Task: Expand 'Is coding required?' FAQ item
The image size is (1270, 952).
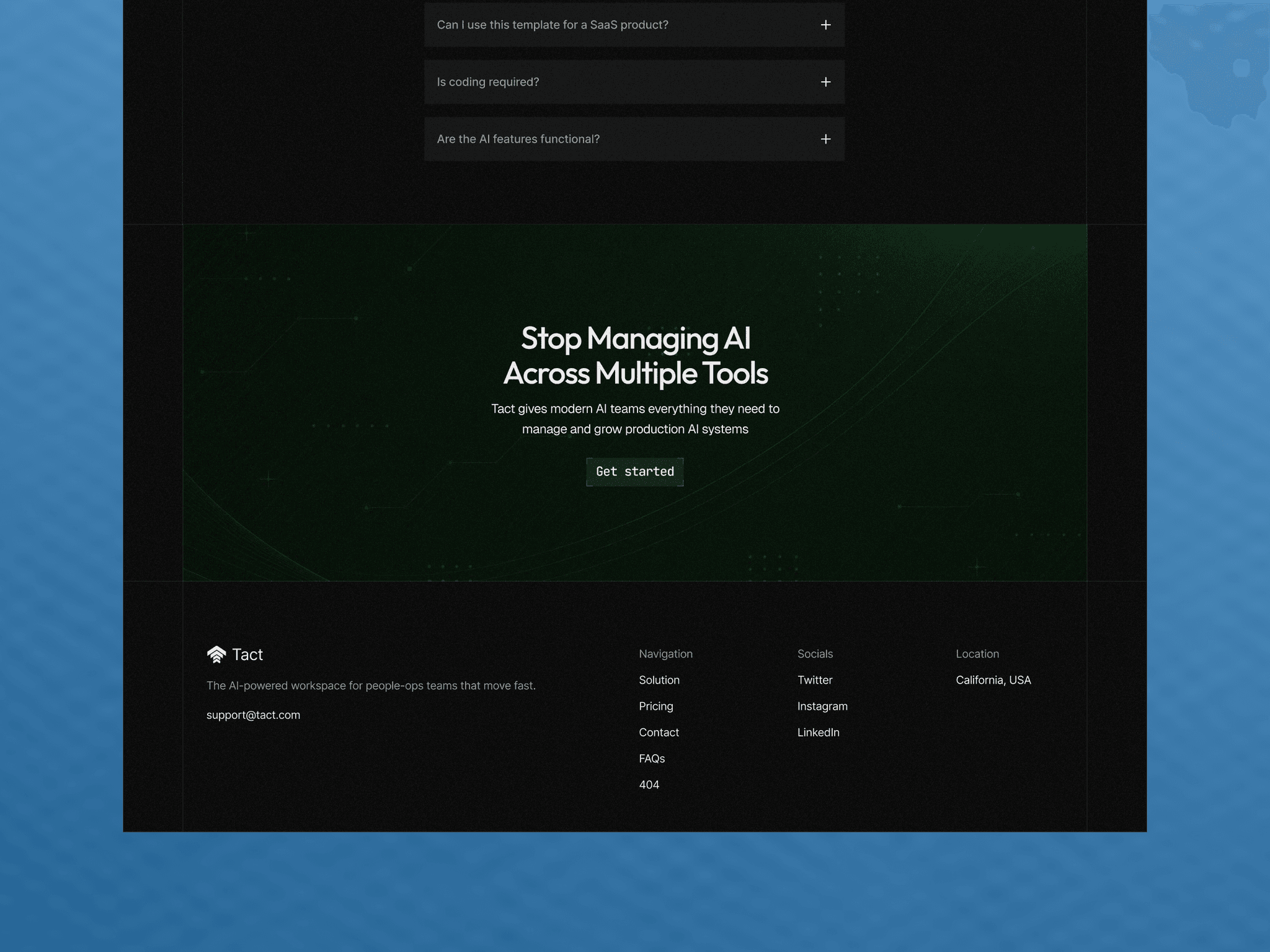Action: pos(634,82)
